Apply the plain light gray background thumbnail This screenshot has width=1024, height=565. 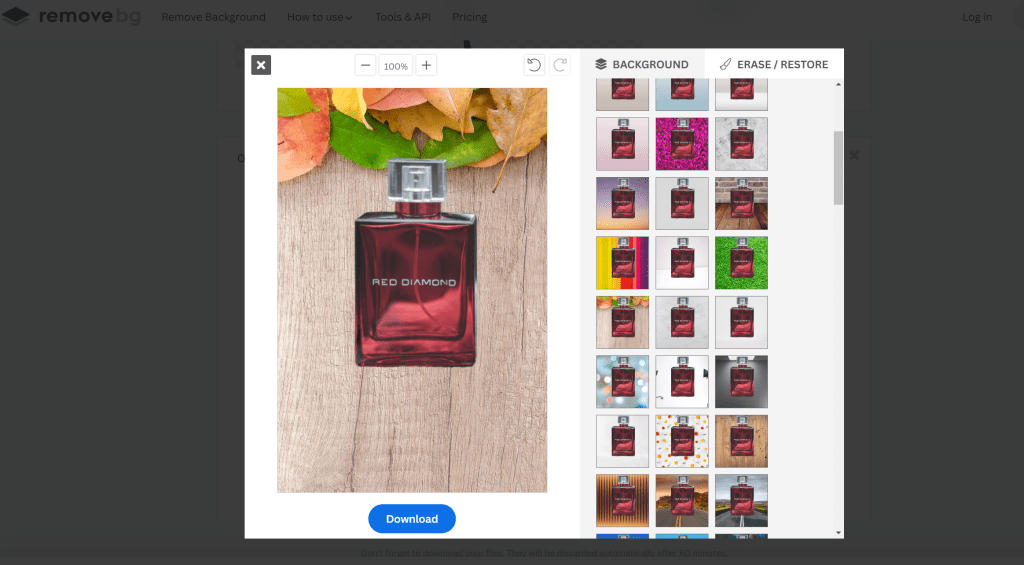(x=682, y=203)
